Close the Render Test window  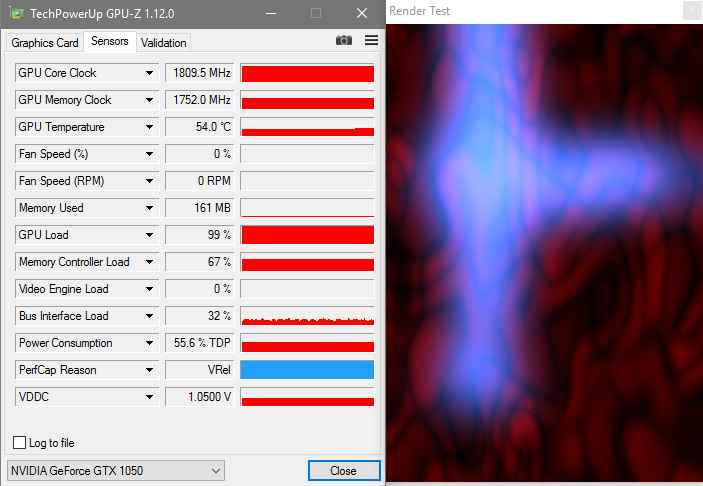pos(692,11)
